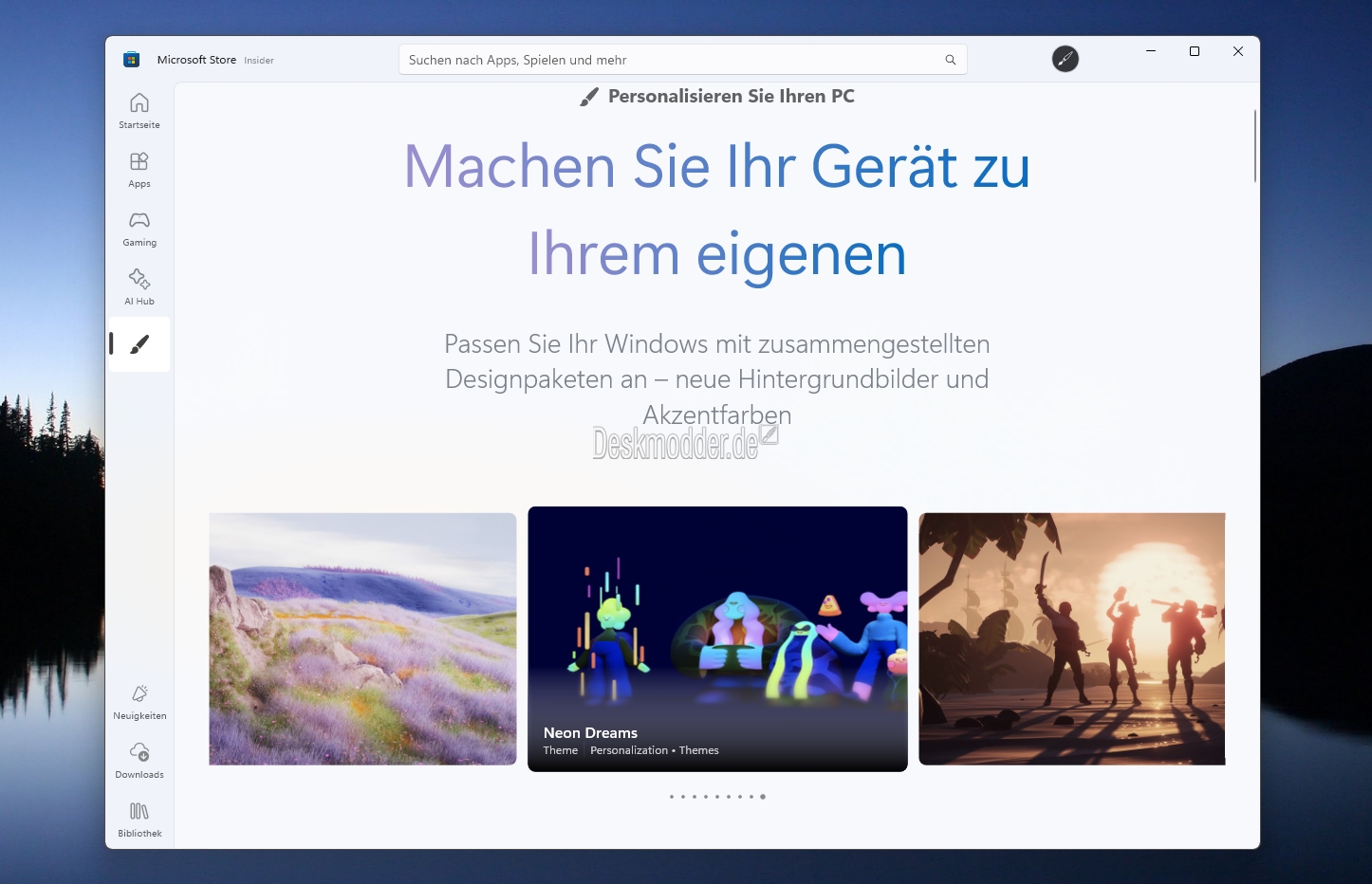Open the pirate sunset theme on the right

pyautogui.click(x=1072, y=639)
